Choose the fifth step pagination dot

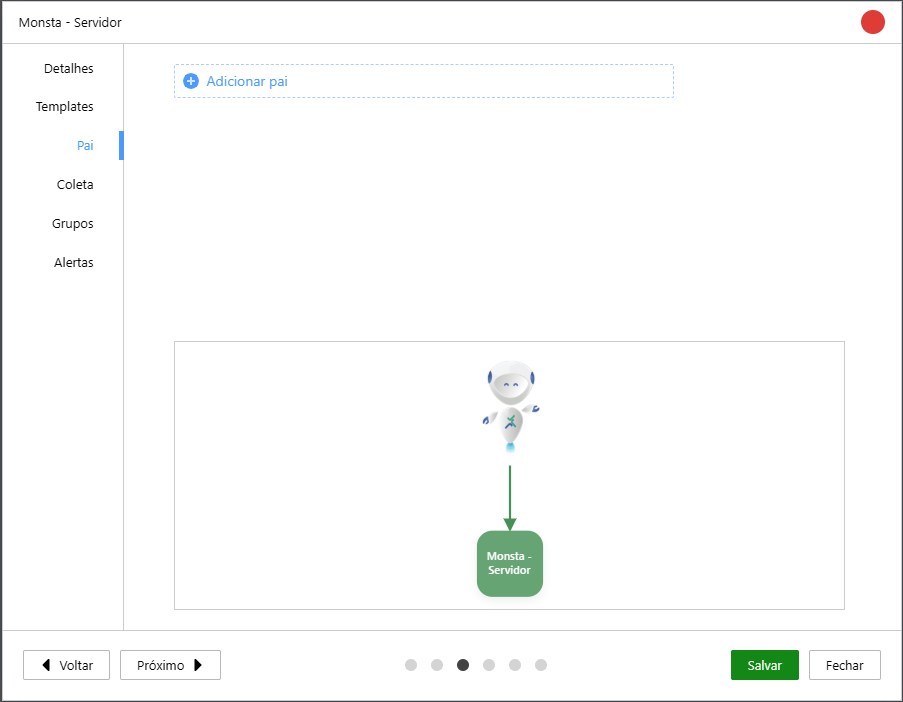pos(515,665)
